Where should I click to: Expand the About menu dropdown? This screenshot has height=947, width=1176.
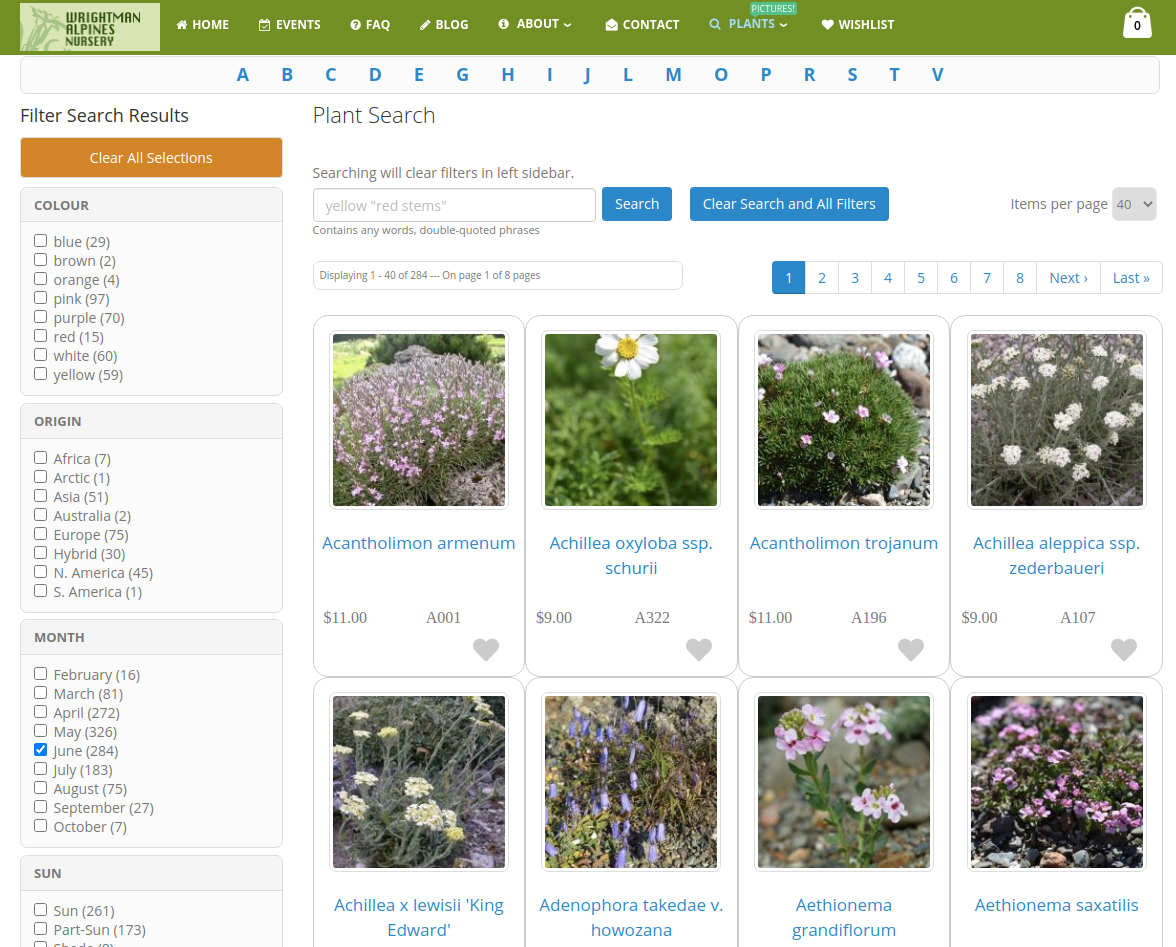click(x=536, y=24)
